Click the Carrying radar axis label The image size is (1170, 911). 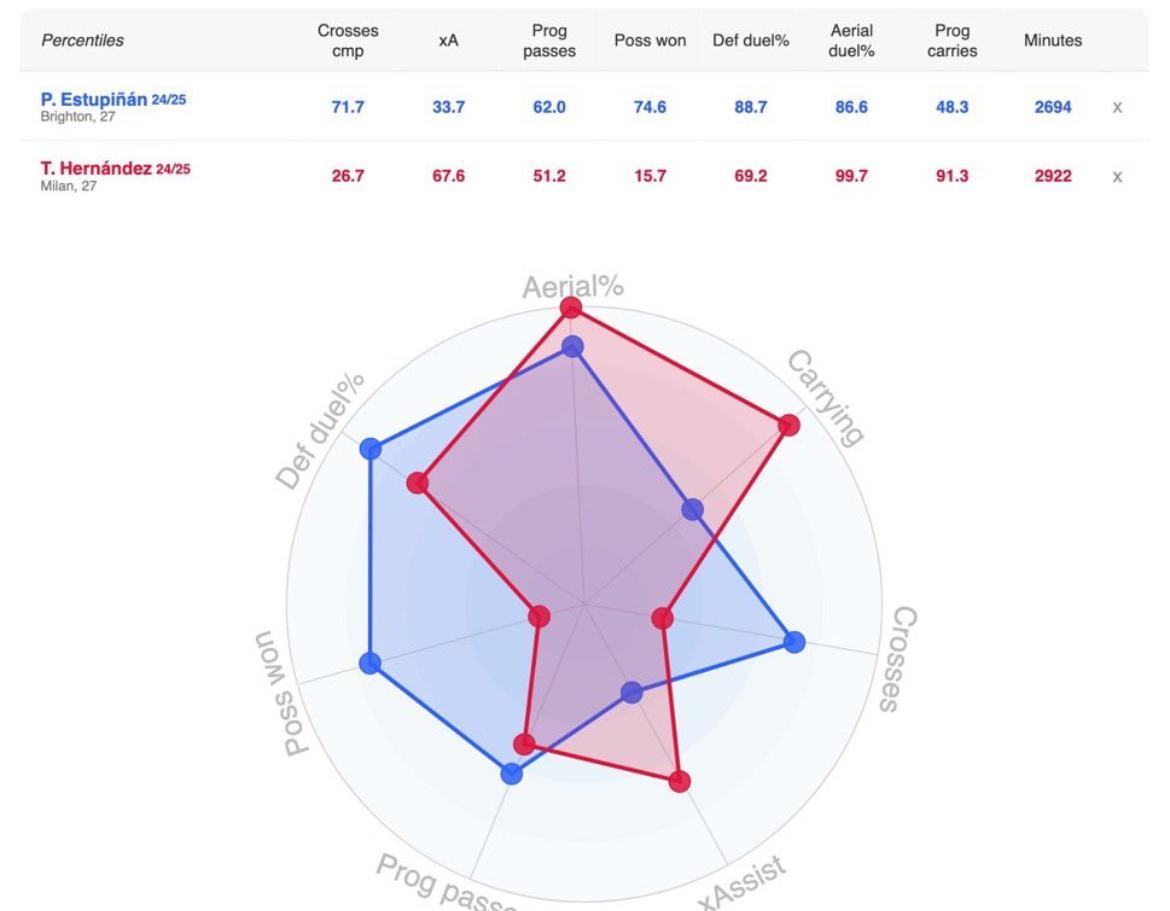826,396
